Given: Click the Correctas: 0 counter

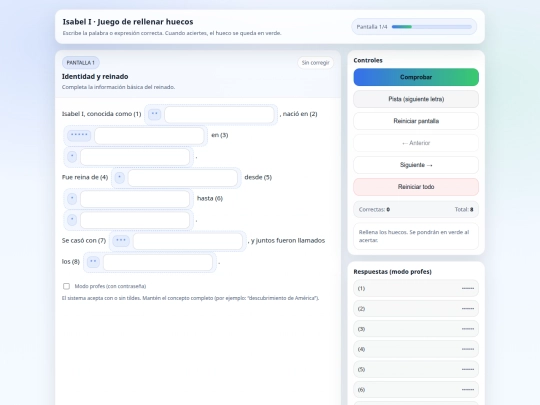Looking at the screenshot, I should click(x=374, y=209).
